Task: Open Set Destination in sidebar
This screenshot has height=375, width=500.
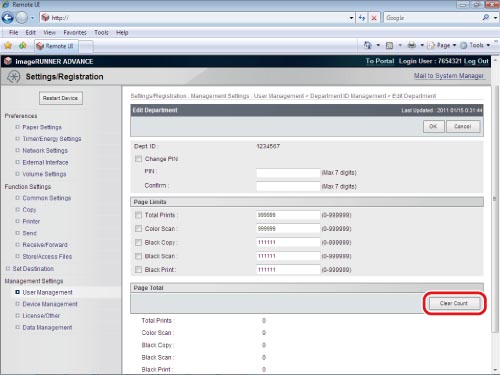Action: click(33, 269)
